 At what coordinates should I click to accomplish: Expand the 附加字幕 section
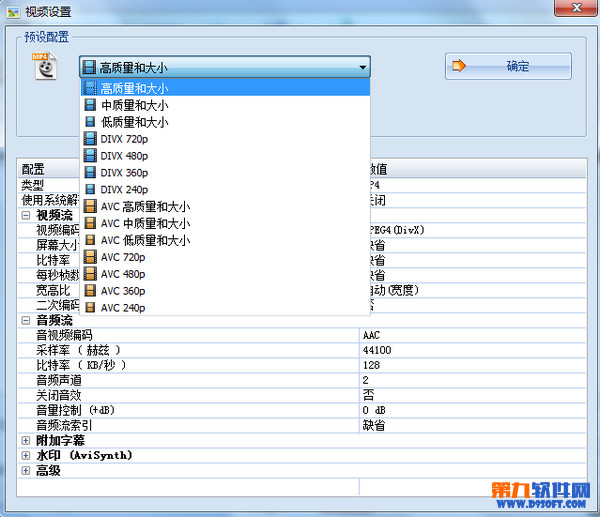tap(26, 440)
